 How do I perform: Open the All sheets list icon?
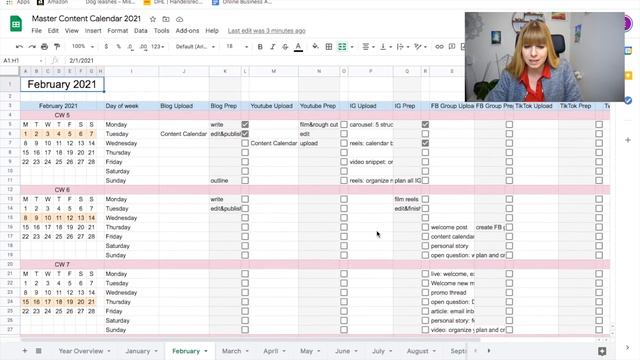pyautogui.click(x=38, y=351)
